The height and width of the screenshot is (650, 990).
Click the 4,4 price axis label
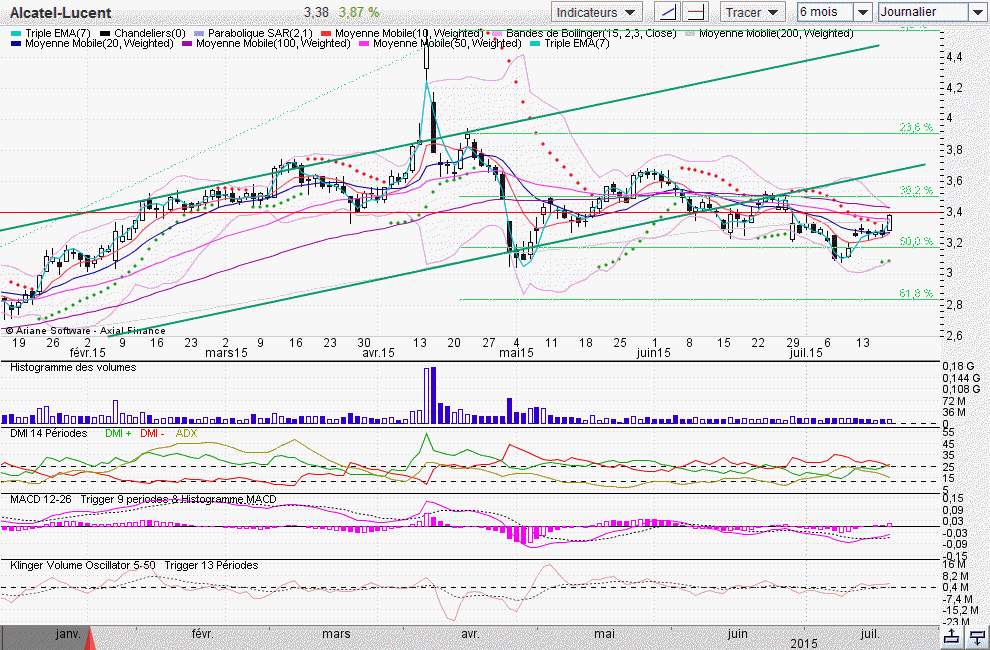click(955, 57)
